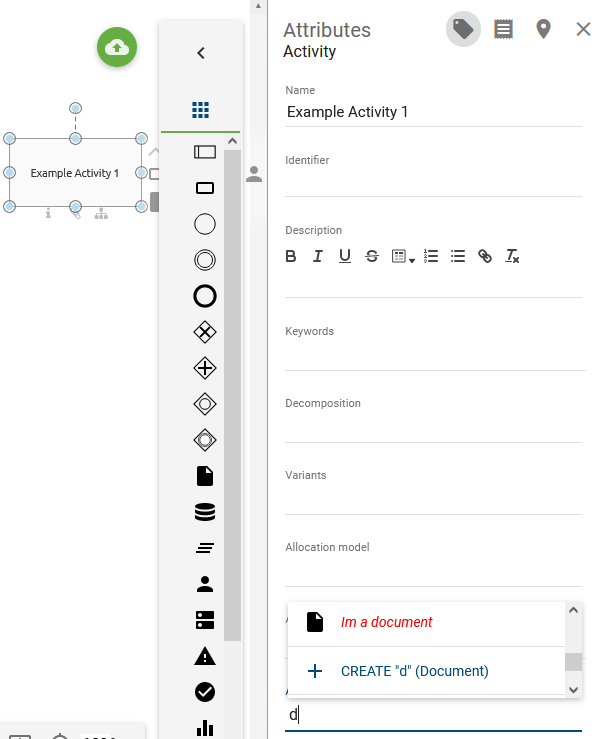Toggle italic formatting in Description

(318, 256)
